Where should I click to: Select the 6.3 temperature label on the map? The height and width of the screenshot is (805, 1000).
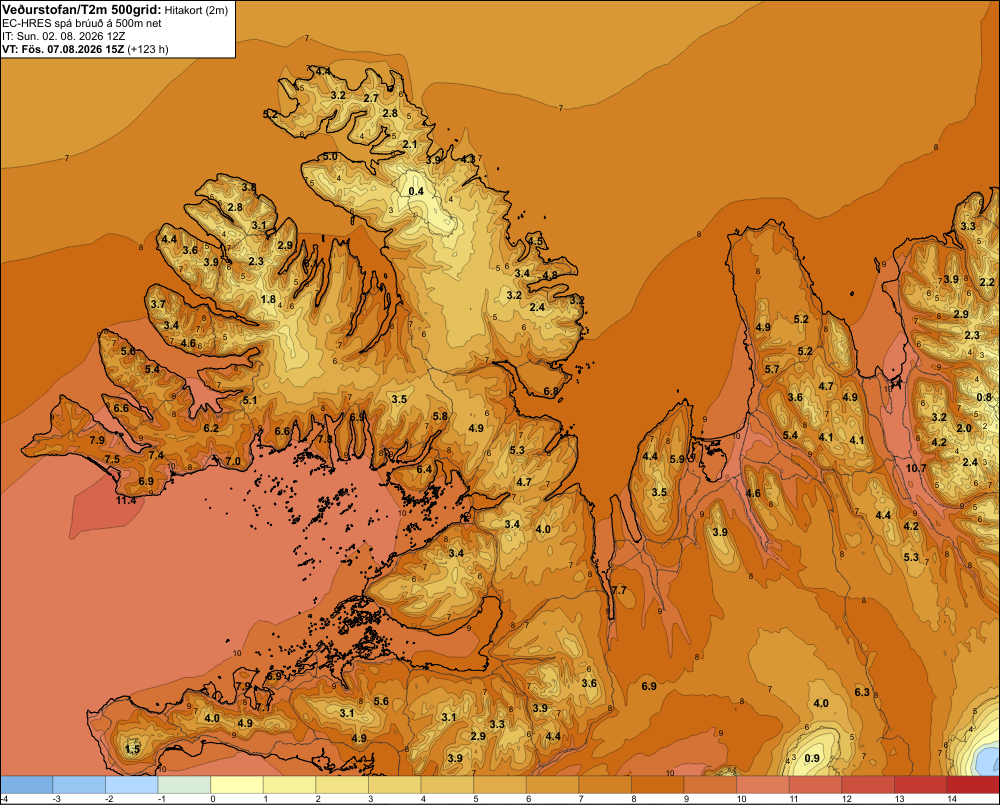pos(862,692)
